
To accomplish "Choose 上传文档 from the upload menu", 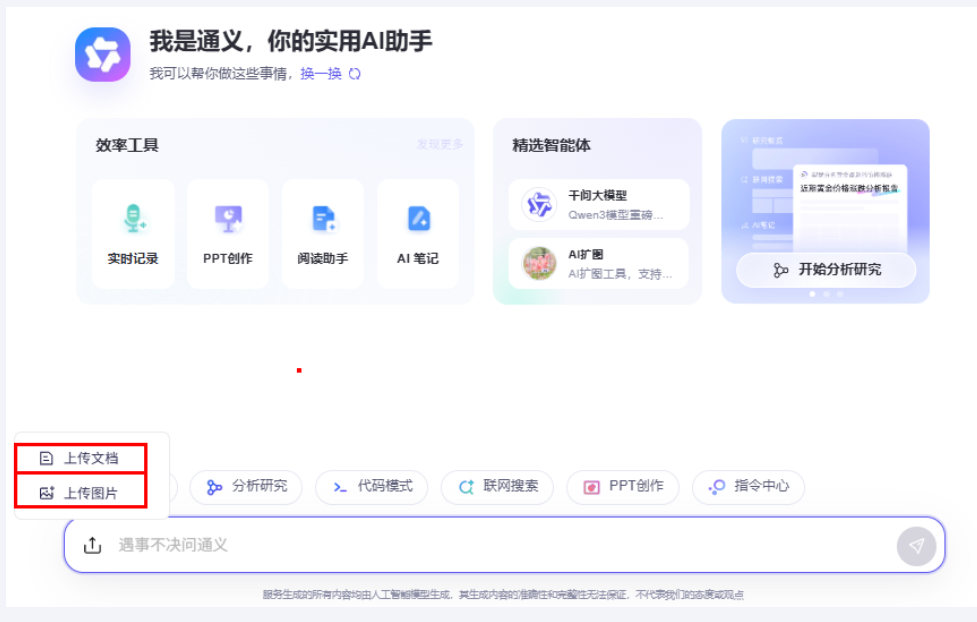I will pyautogui.click(x=81, y=458).
